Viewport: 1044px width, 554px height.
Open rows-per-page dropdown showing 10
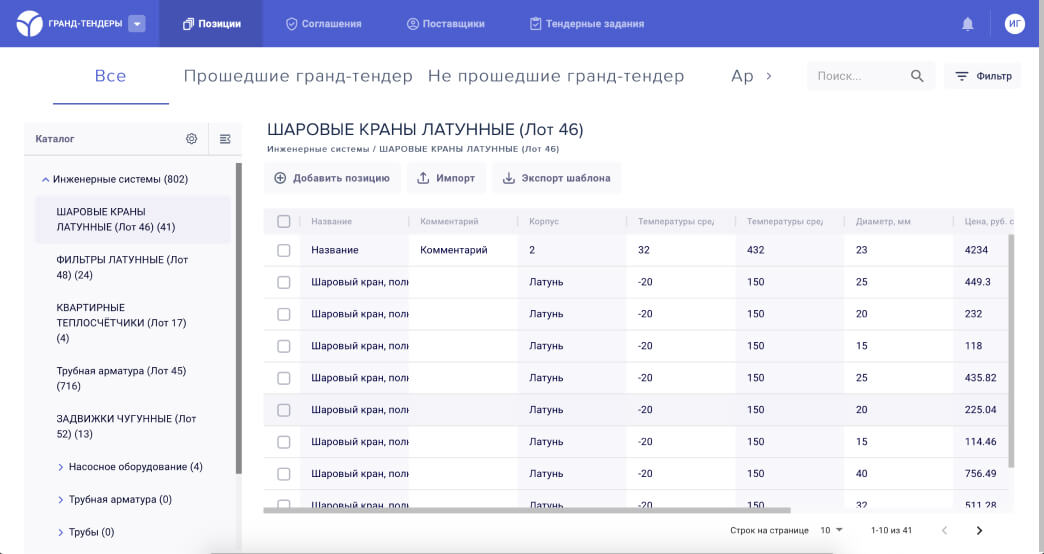(832, 531)
